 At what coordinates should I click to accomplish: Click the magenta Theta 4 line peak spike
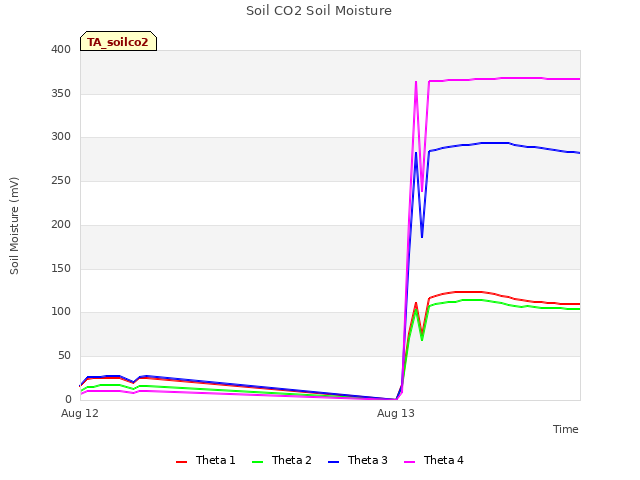[416, 82]
